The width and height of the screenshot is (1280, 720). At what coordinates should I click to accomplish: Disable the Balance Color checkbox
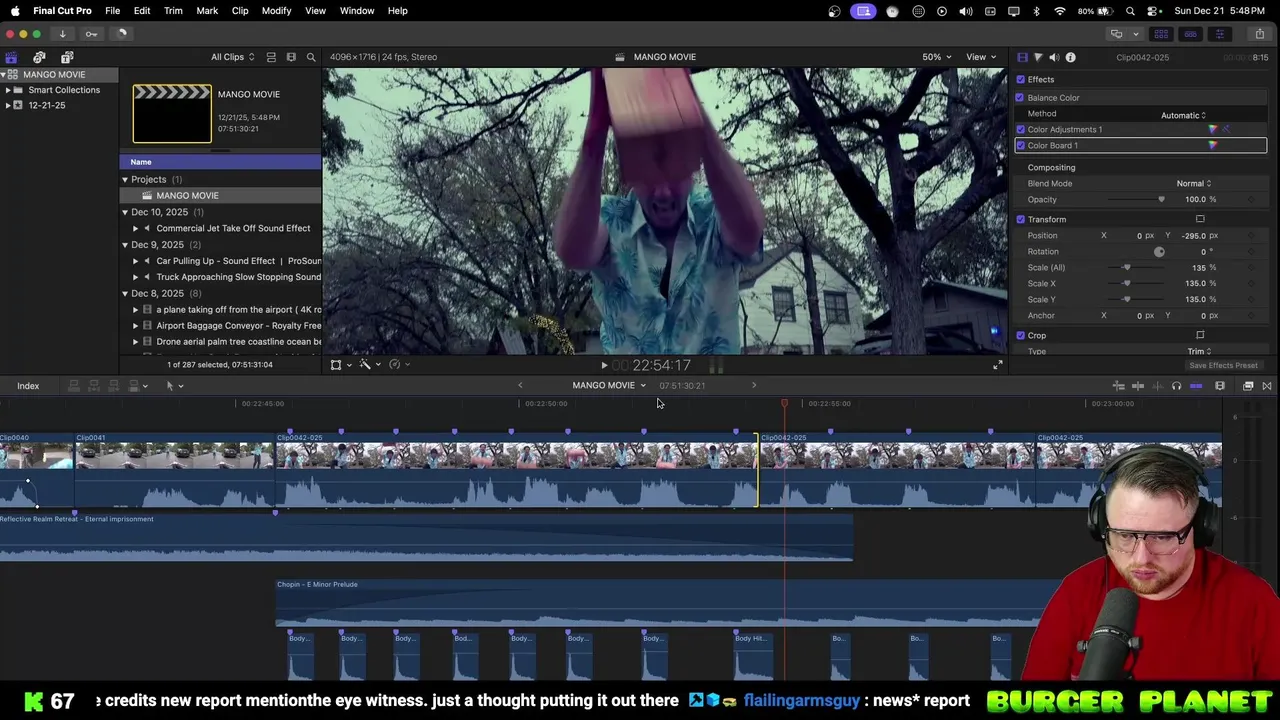pyautogui.click(x=1020, y=97)
